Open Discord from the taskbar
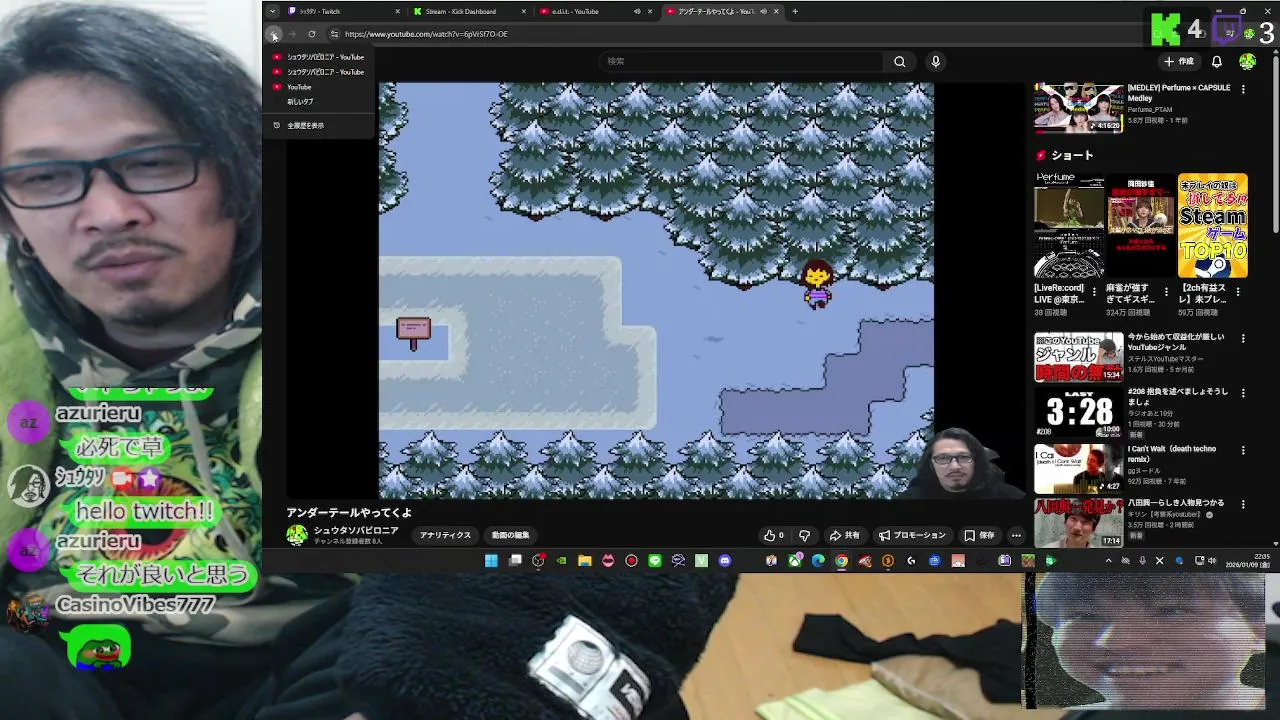 (x=725, y=561)
